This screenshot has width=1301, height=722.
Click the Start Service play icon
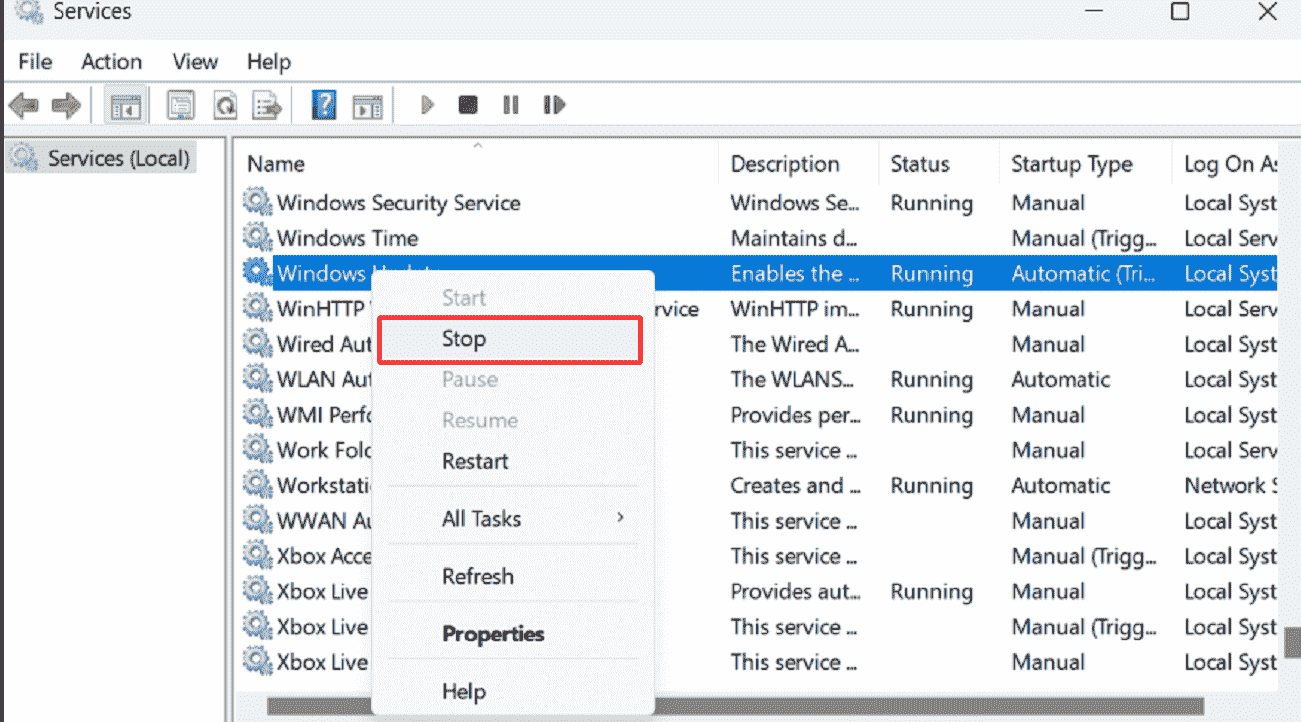coord(428,105)
